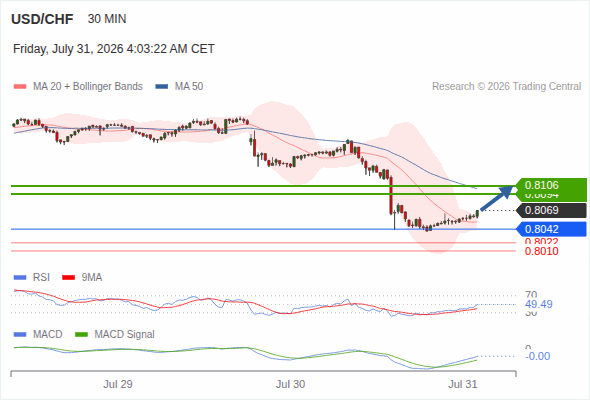
Task: Click the RSI 70 level label
Action: pos(531,295)
